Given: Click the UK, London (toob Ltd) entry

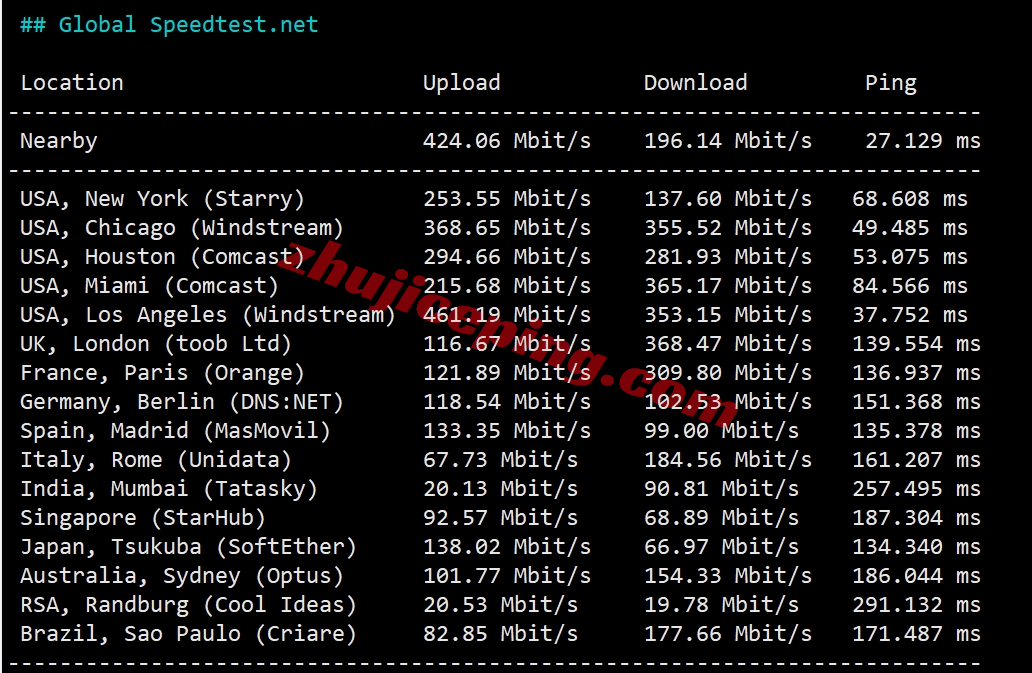Looking at the screenshot, I should 156,343.
